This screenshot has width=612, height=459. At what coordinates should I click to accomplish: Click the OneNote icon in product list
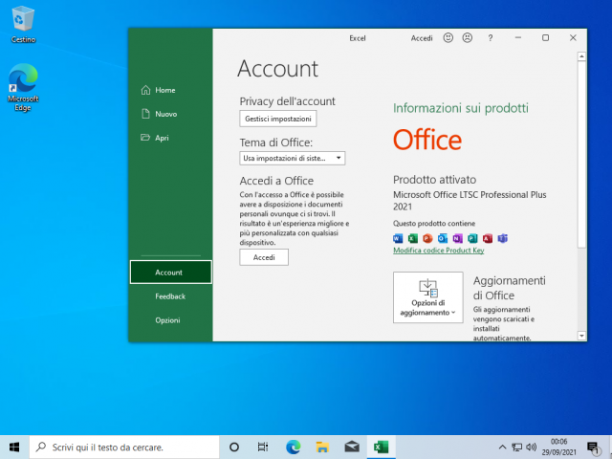pos(457,238)
